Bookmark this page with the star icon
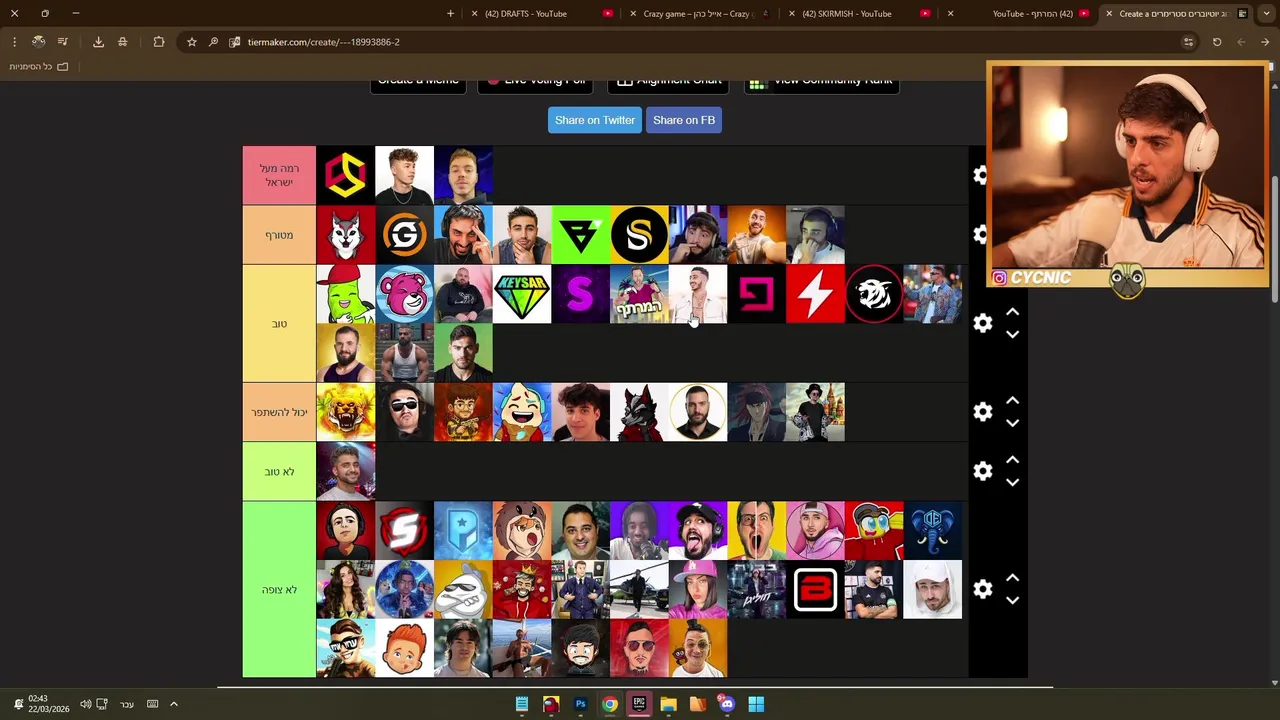 pyautogui.click(x=192, y=42)
